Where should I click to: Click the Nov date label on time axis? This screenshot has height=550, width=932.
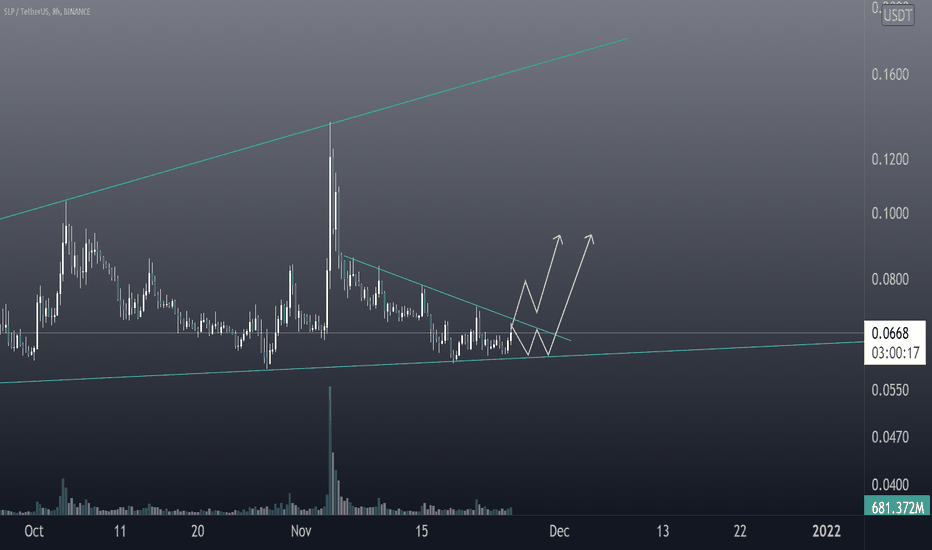(301, 531)
